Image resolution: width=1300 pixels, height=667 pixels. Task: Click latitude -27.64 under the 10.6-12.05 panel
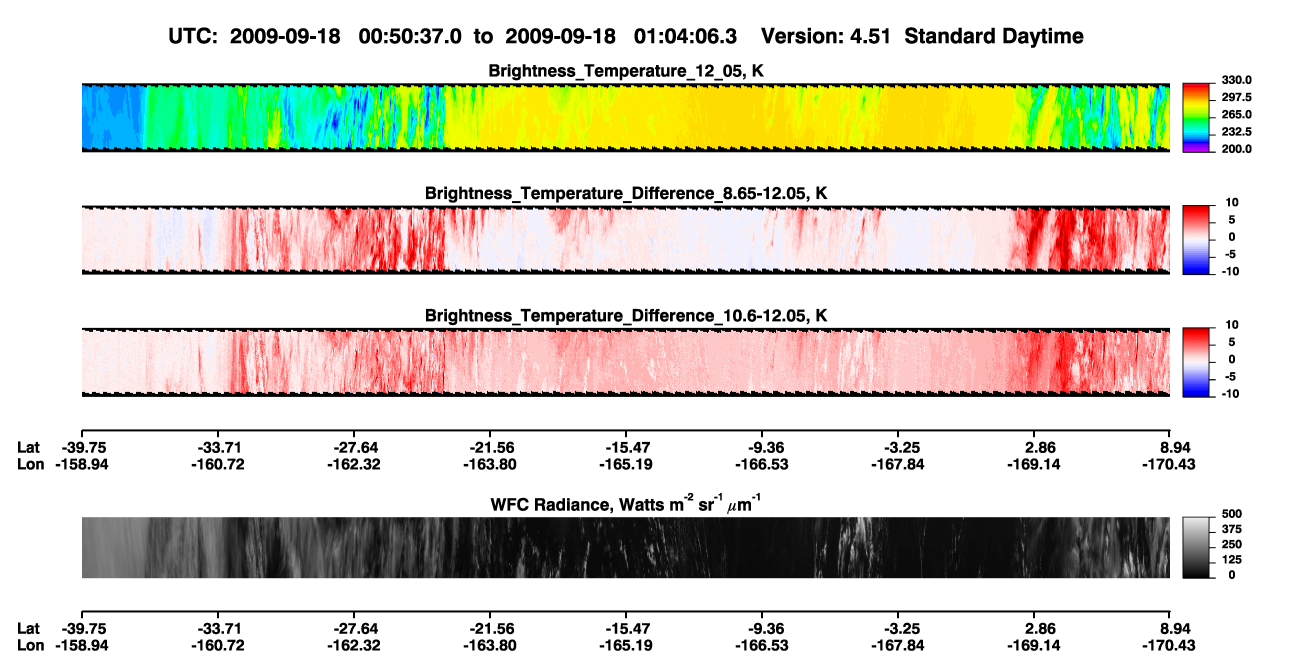353,447
